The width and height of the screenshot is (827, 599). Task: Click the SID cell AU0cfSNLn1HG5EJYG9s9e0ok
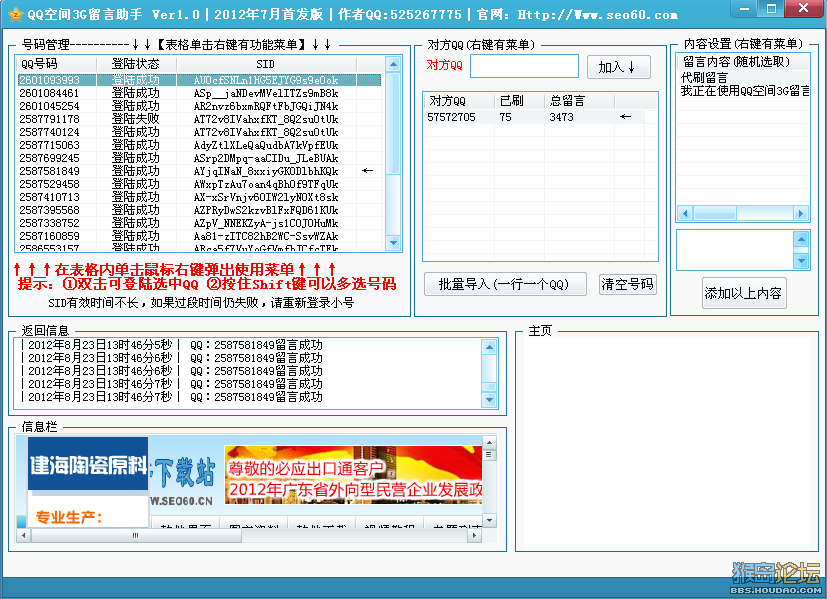click(266, 80)
